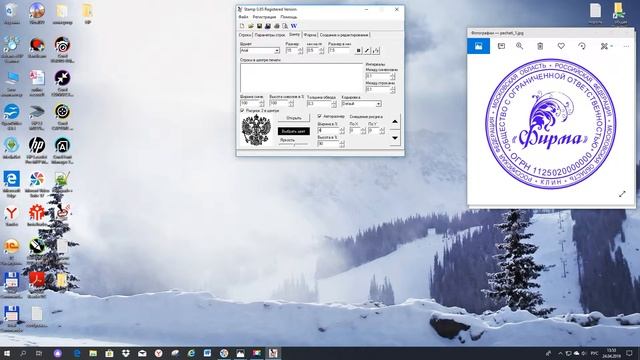This screenshot has width=640, height=360.
Task: Click the taskbar clock and date
Action: (x=611, y=353)
